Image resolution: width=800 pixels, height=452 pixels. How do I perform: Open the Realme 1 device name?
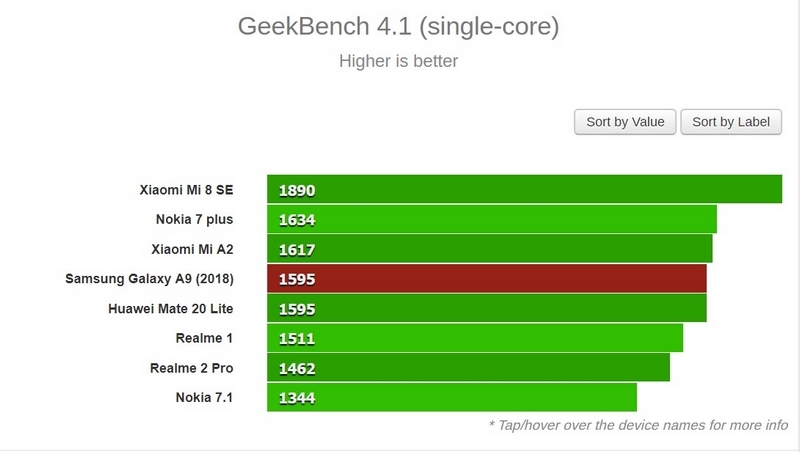coord(204,338)
